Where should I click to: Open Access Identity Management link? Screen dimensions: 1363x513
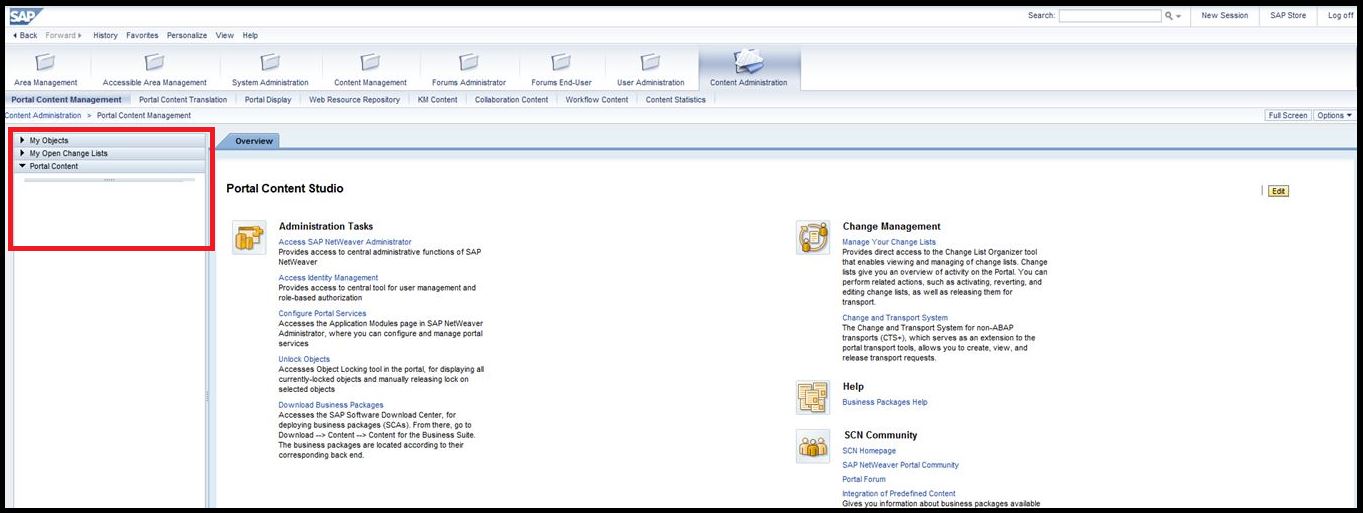[328, 278]
